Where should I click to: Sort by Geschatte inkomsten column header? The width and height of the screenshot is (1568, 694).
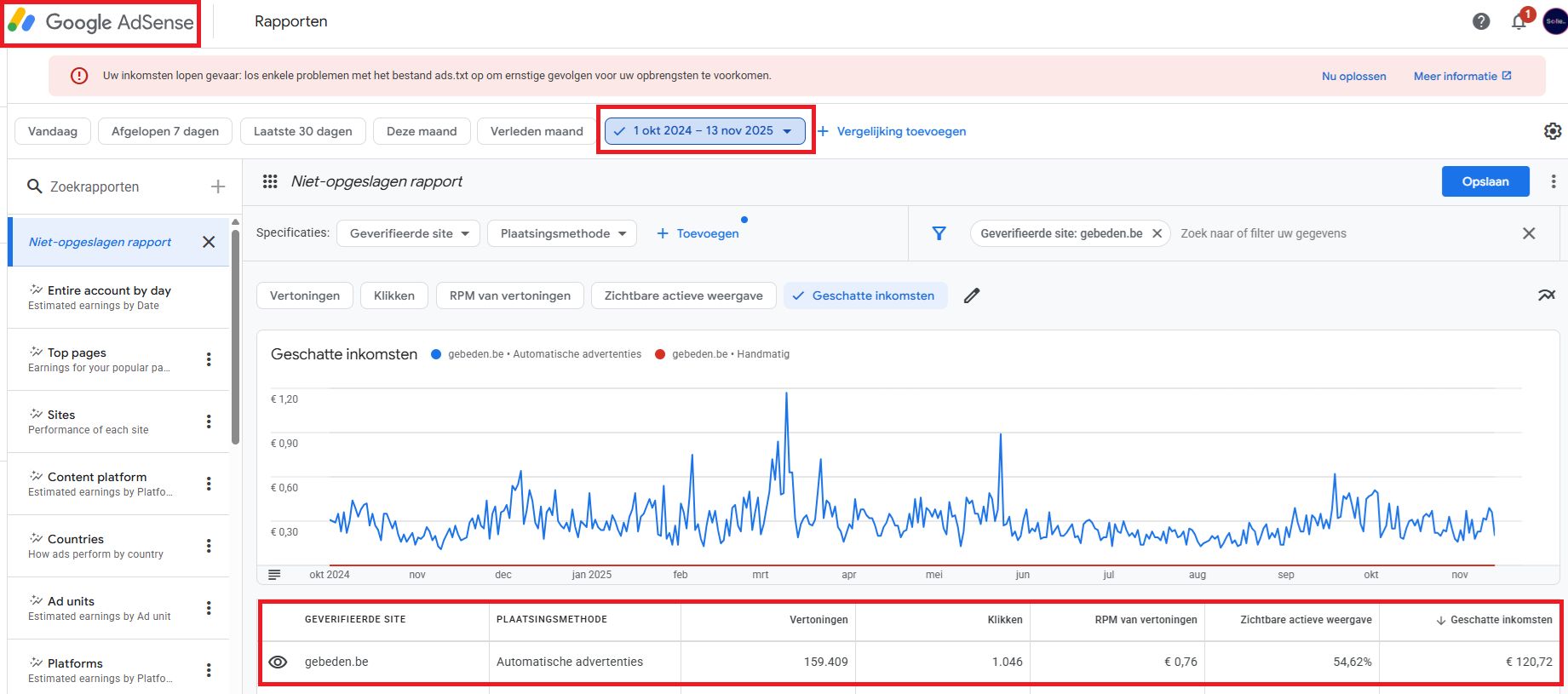point(1494,620)
